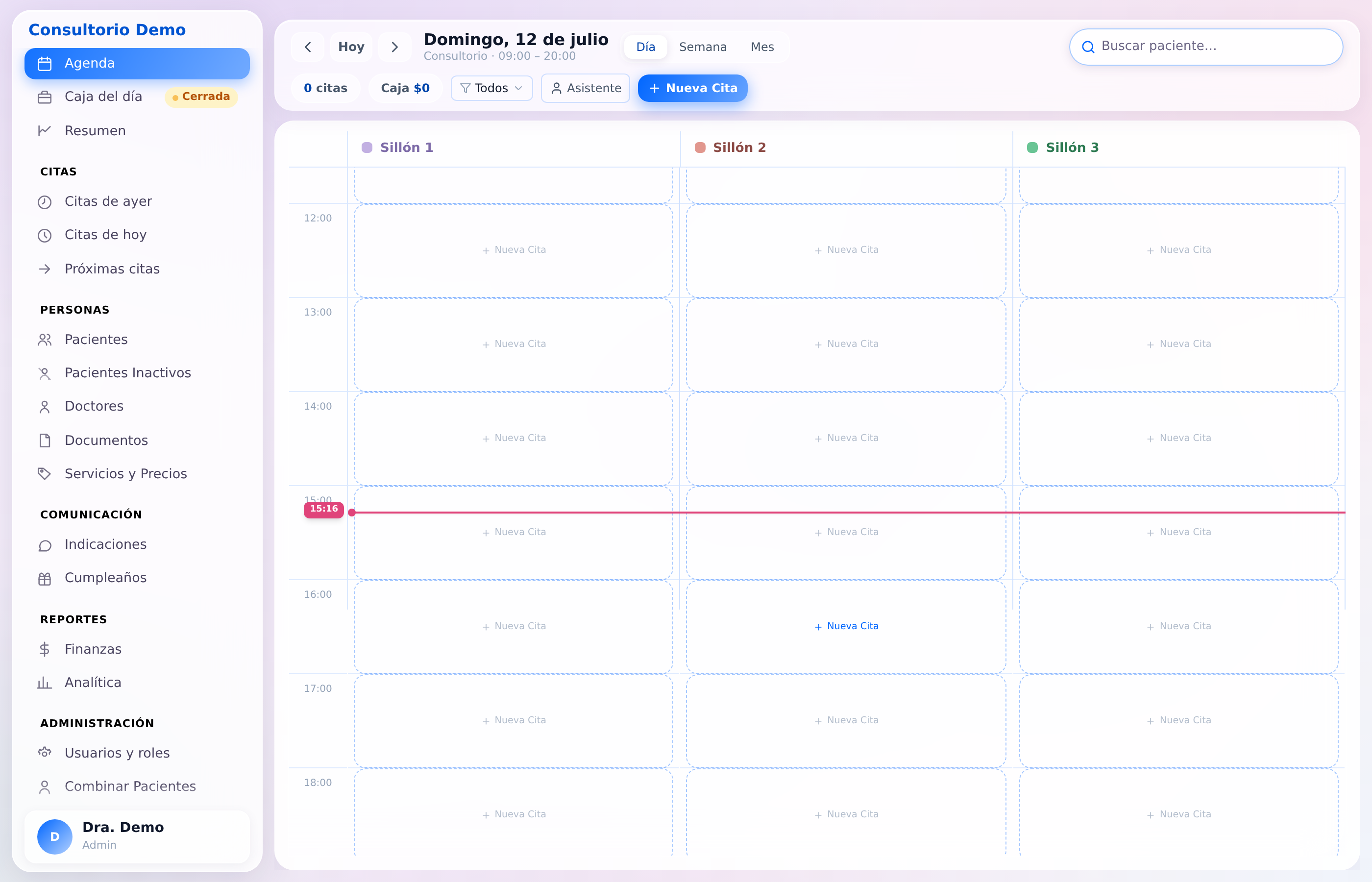Click the Documentos file icon
The width and height of the screenshot is (1372, 882).
(x=45, y=441)
